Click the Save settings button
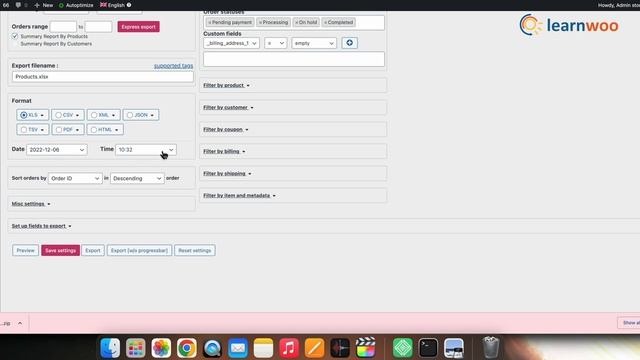The image size is (640, 360). coord(60,251)
